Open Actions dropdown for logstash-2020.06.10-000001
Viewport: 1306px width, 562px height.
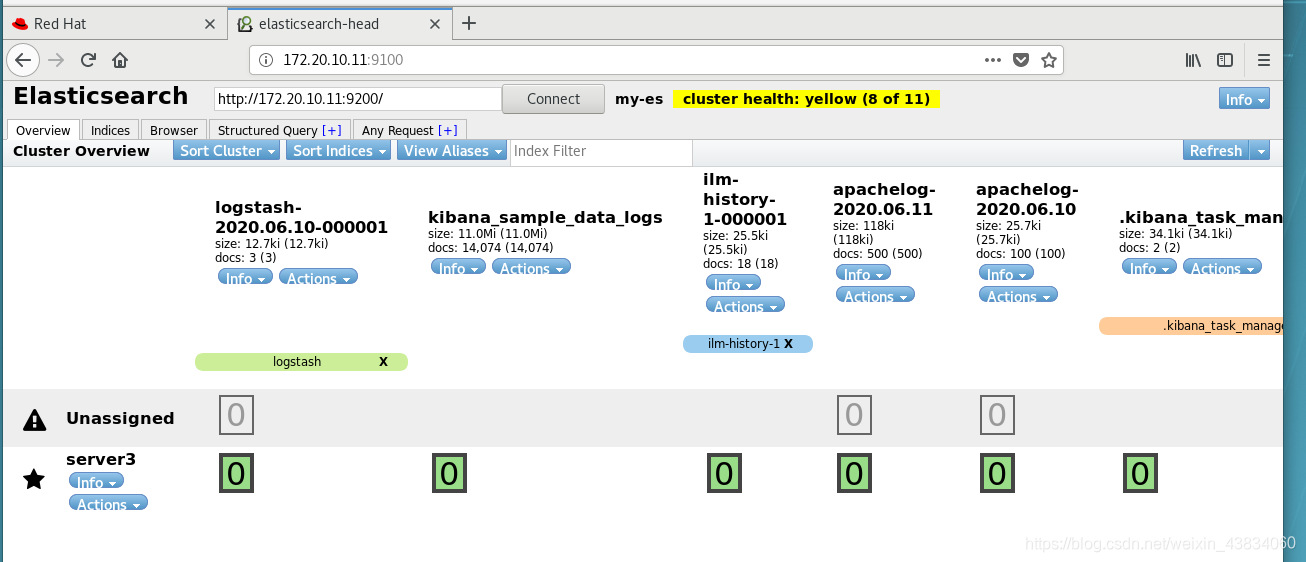[x=318, y=277]
